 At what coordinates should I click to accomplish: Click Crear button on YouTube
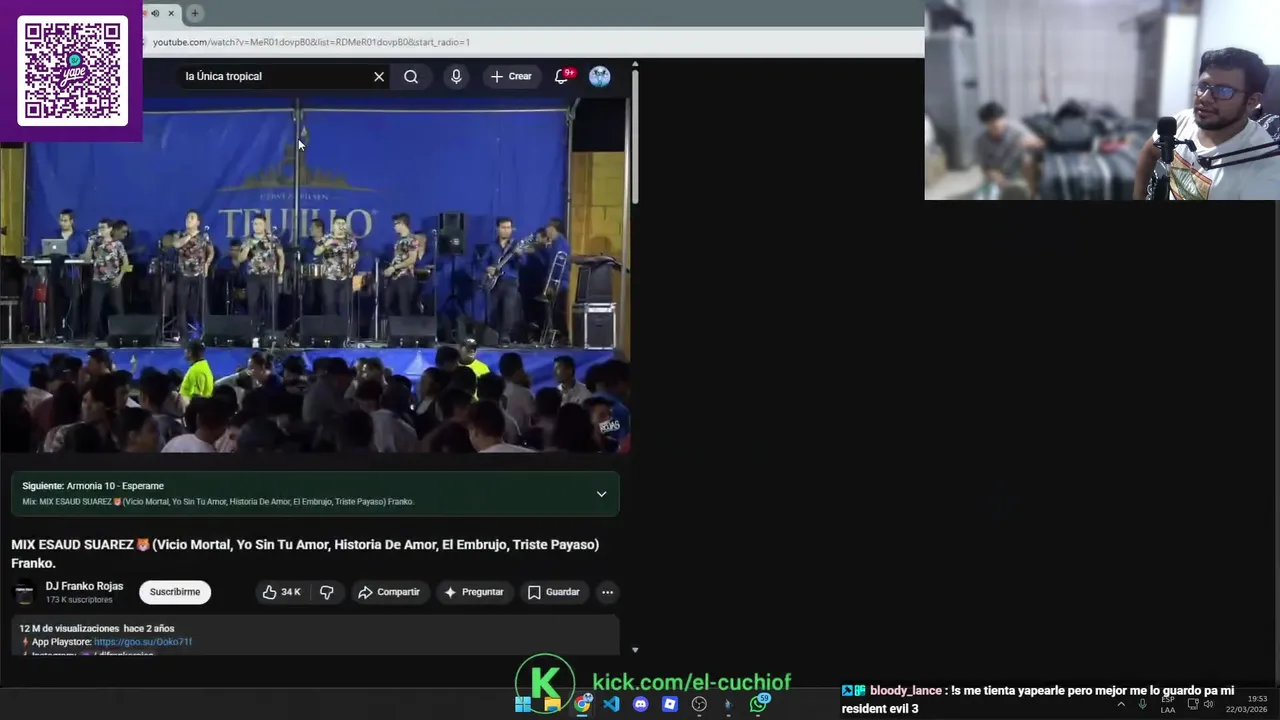pos(511,77)
